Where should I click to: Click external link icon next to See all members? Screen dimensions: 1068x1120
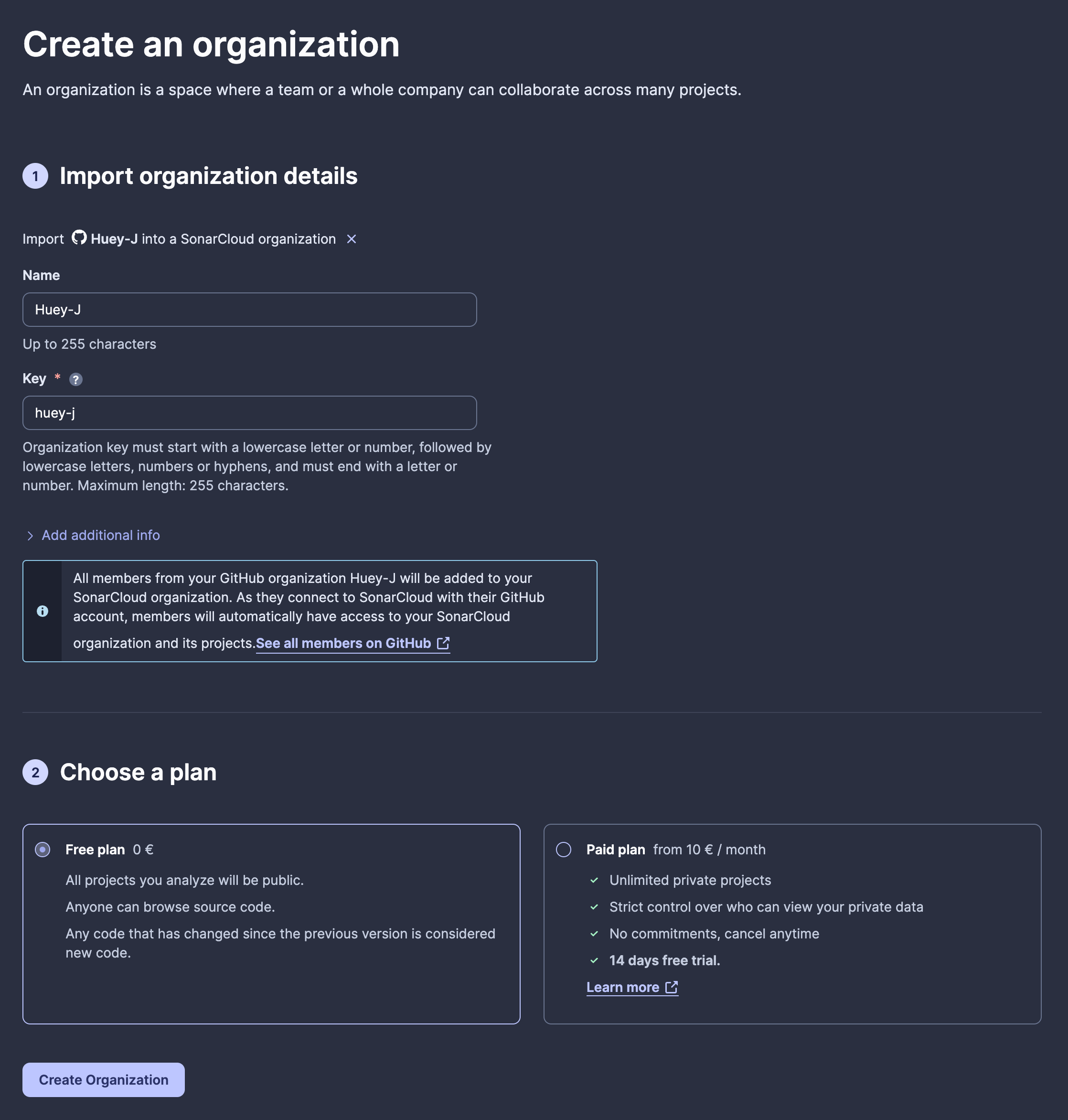click(x=443, y=644)
